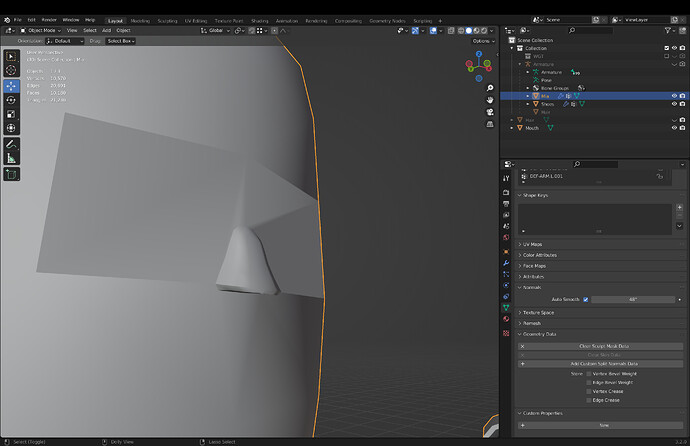Open World properties tab
The width and height of the screenshot is (690, 446).
(506, 238)
